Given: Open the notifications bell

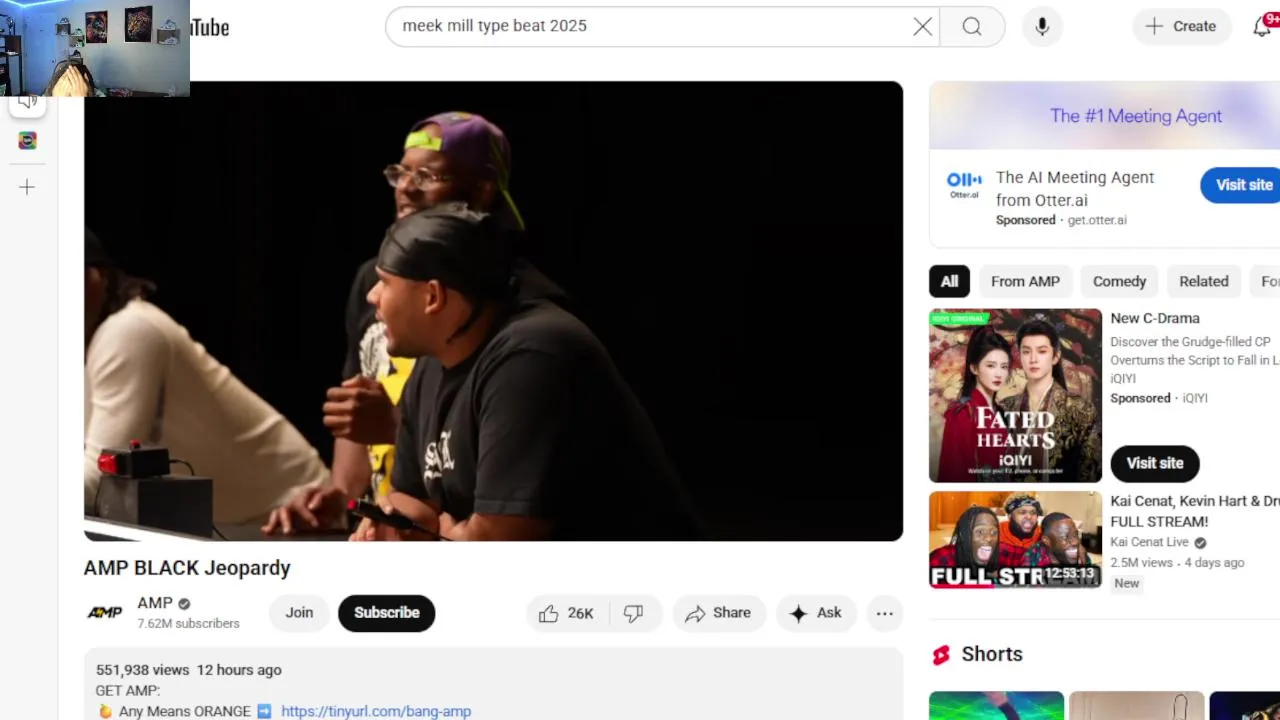Looking at the screenshot, I should (x=1263, y=26).
